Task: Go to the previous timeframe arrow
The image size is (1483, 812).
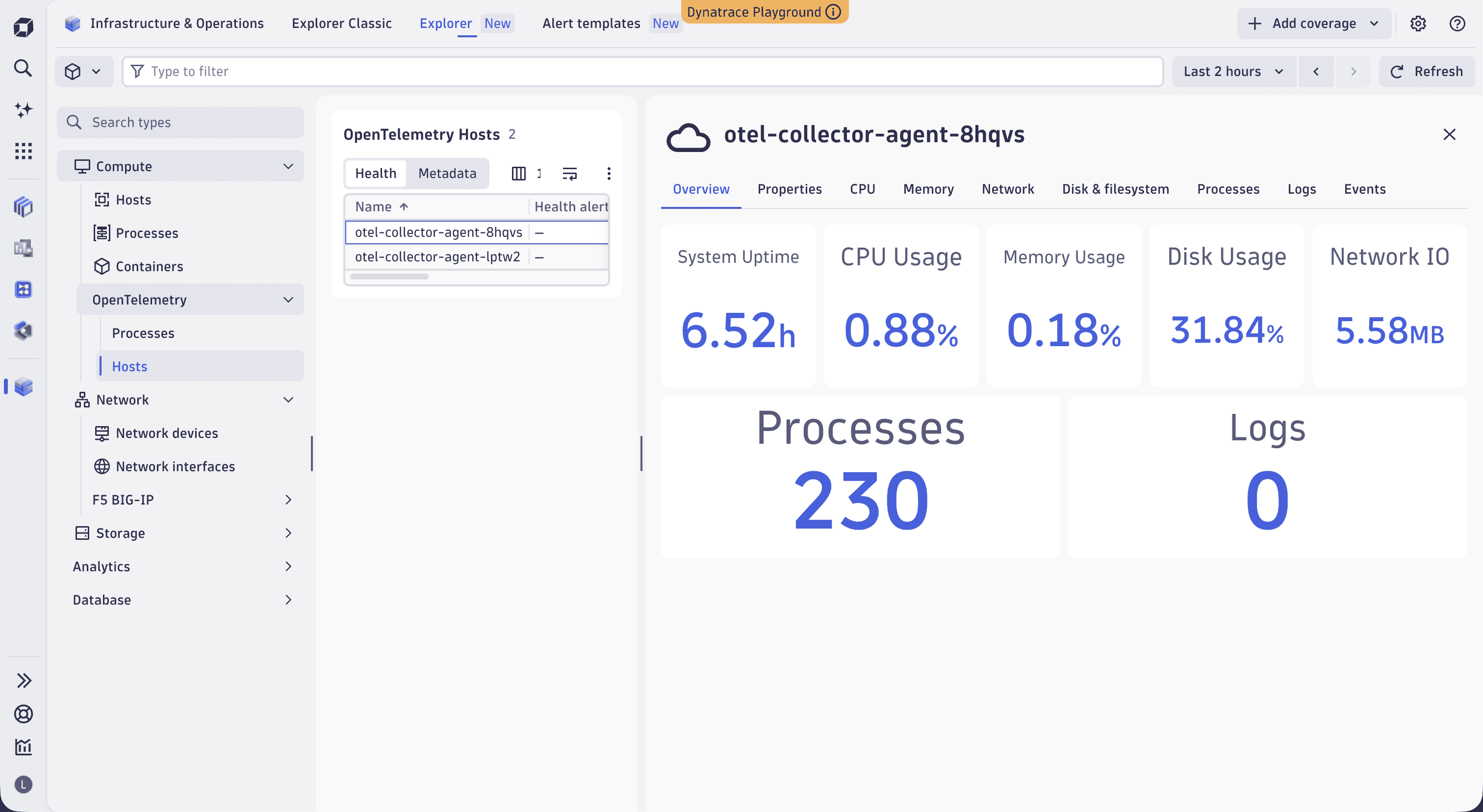Action: 1315,72
